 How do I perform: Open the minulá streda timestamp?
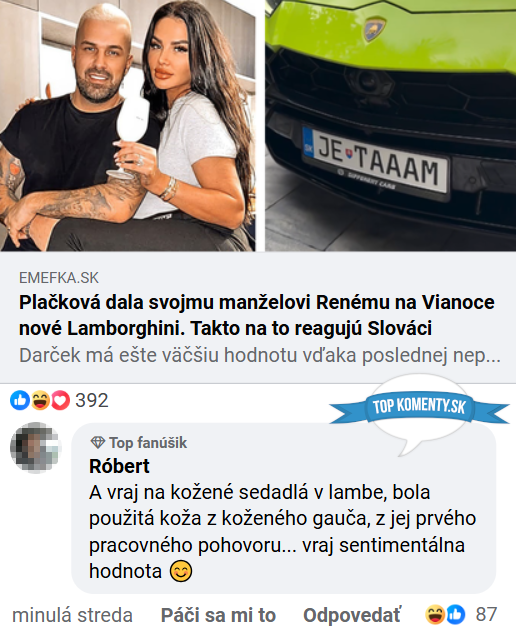pyautogui.click(x=72, y=615)
